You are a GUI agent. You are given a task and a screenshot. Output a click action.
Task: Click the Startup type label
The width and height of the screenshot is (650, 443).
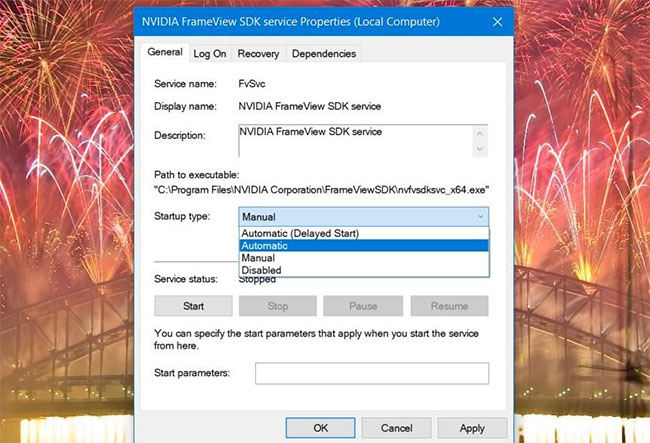(x=182, y=216)
